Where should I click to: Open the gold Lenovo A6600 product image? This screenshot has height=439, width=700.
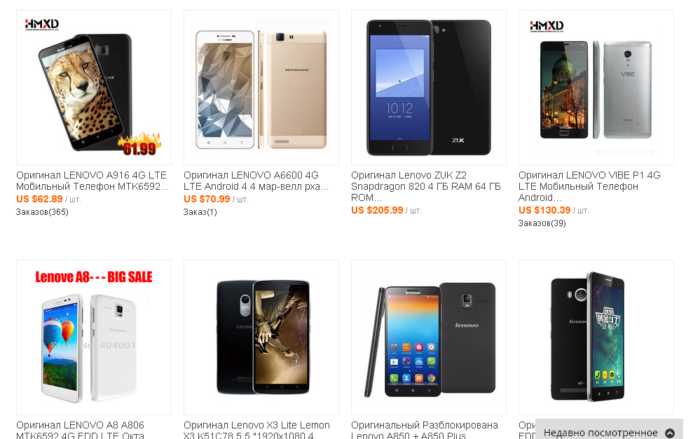pyautogui.click(x=261, y=88)
